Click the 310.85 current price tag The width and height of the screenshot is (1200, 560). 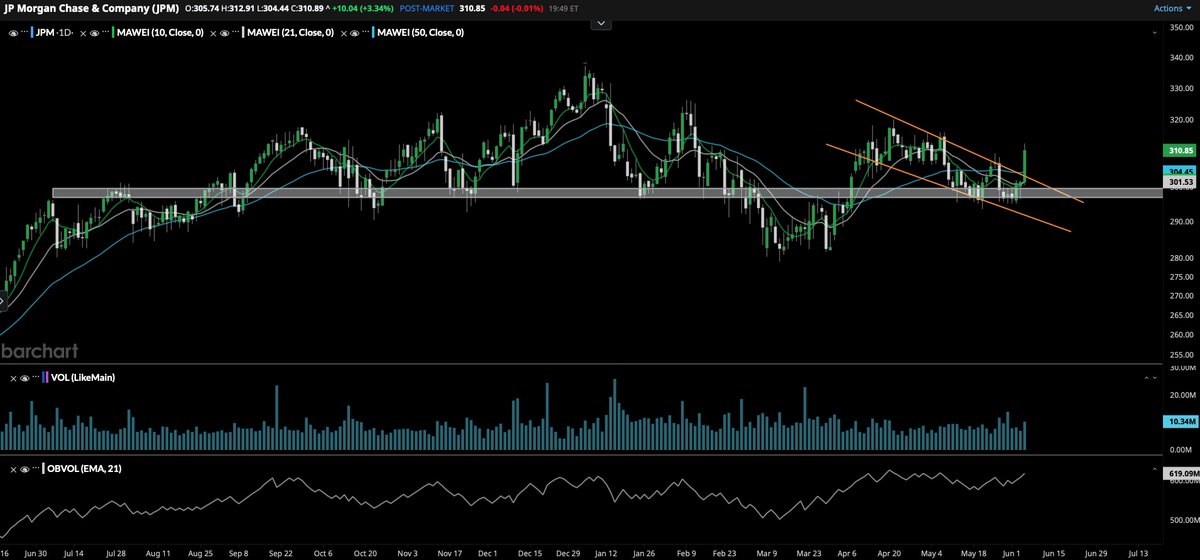pyautogui.click(x=1180, y=150)
